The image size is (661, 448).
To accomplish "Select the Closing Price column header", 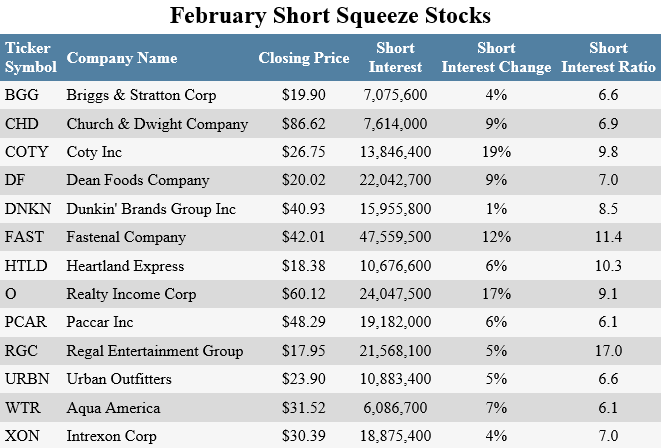I will click(x=304, y=58).
